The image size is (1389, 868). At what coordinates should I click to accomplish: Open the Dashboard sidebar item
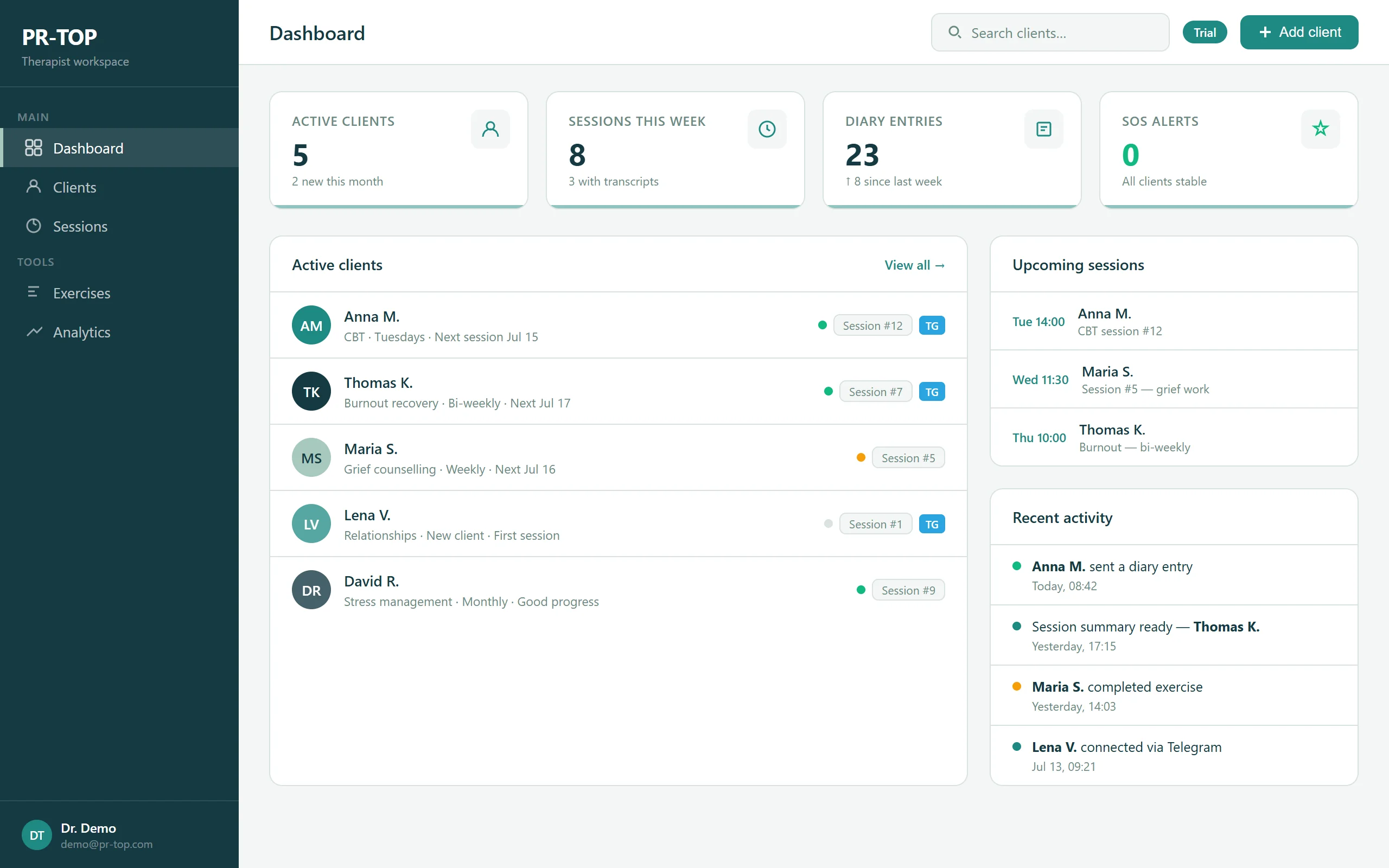[x=119, y=148]
